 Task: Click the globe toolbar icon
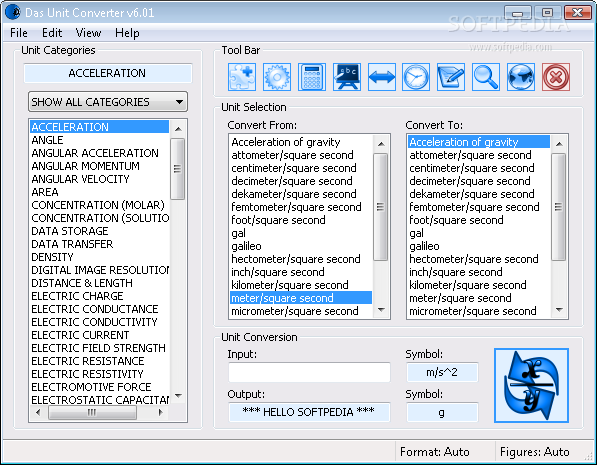521,77
